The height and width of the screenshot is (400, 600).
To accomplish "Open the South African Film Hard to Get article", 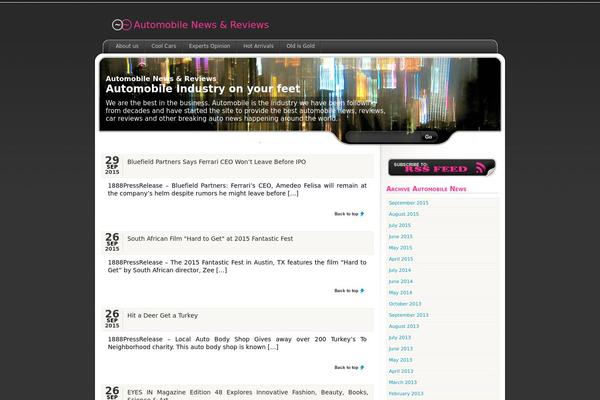I will [x=210, y=238].
